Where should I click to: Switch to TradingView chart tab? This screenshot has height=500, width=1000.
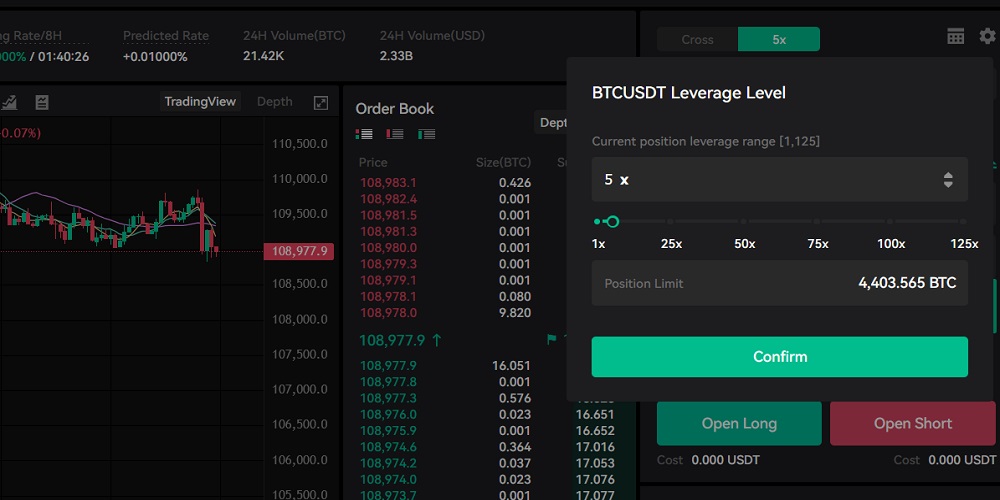[x=200, y=102]
